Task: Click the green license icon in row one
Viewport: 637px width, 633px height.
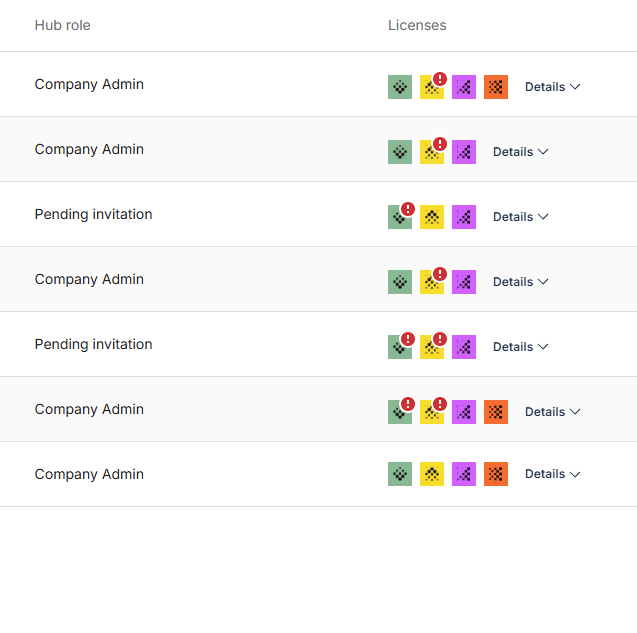Action: [x=400, y=87]
